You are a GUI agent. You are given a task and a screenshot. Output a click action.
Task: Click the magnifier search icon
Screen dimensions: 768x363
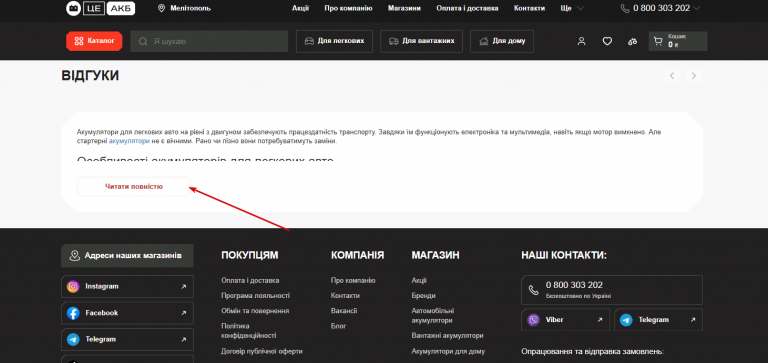point(143,42)
